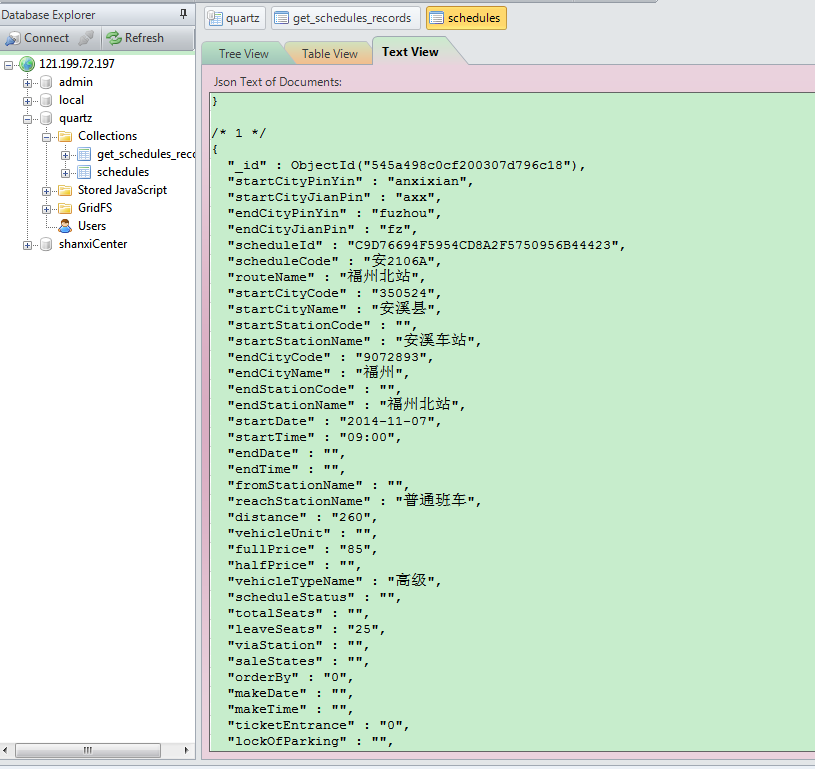This screenshot has height=769, width=815.
Task: Click the Connect button
Action: pos(37,38)
